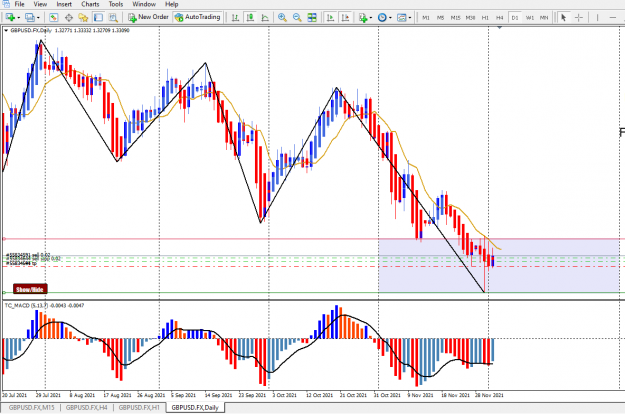The image size is (625, 414).
Task: Expand the Indicators dropdown arrow
Action: click(371, 18)
